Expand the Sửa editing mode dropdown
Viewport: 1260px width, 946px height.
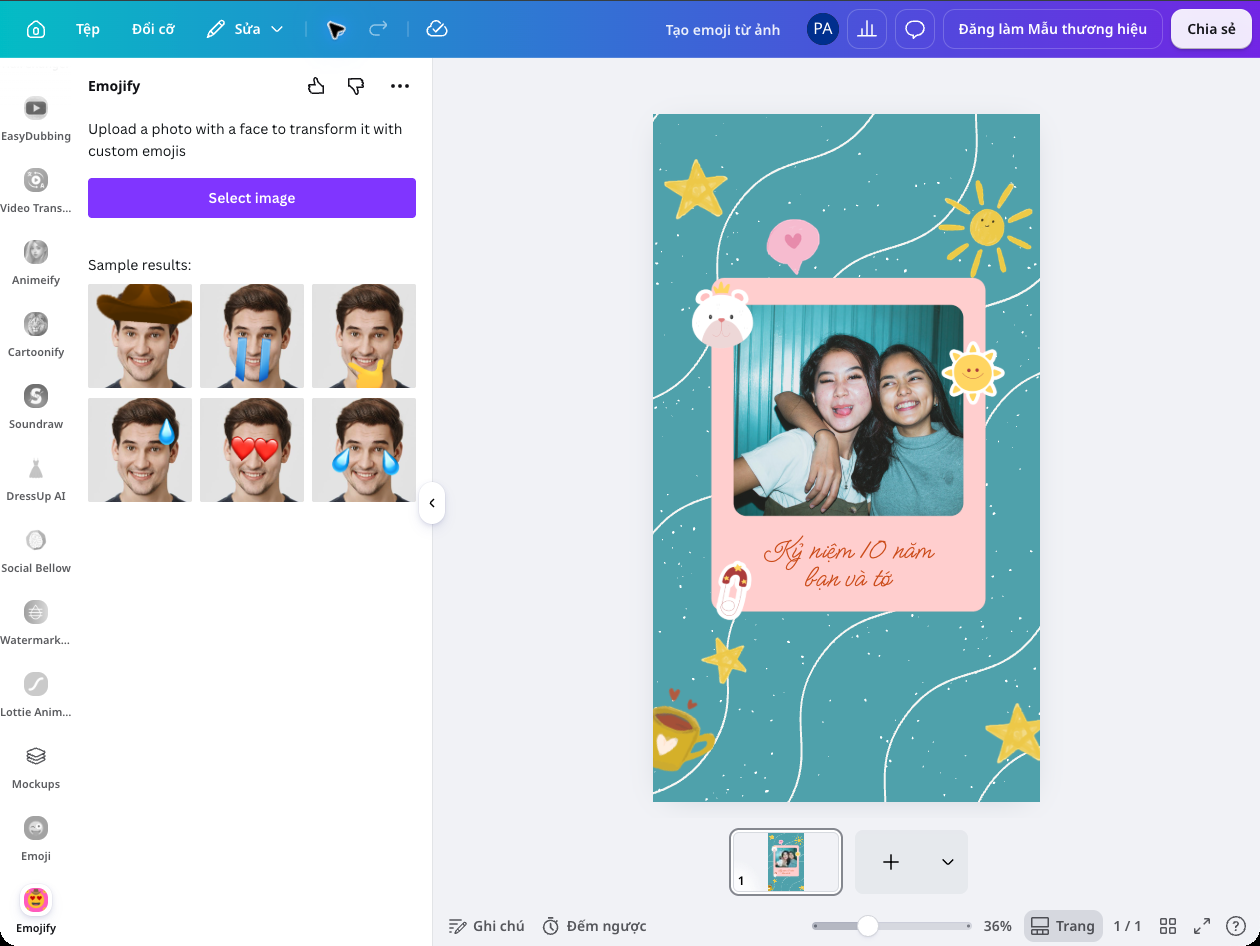[245, 29]
